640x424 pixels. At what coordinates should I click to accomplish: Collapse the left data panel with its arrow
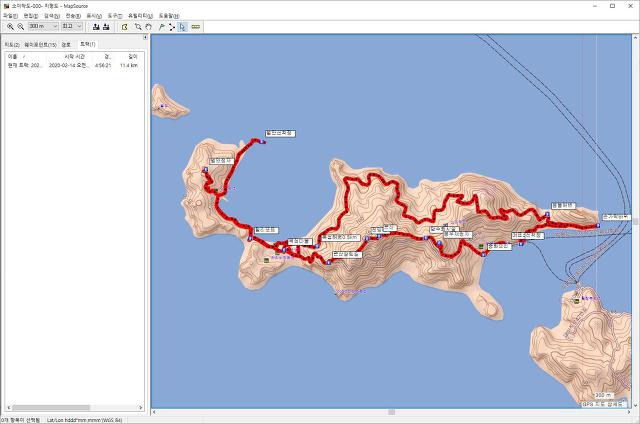click(145, 37)
